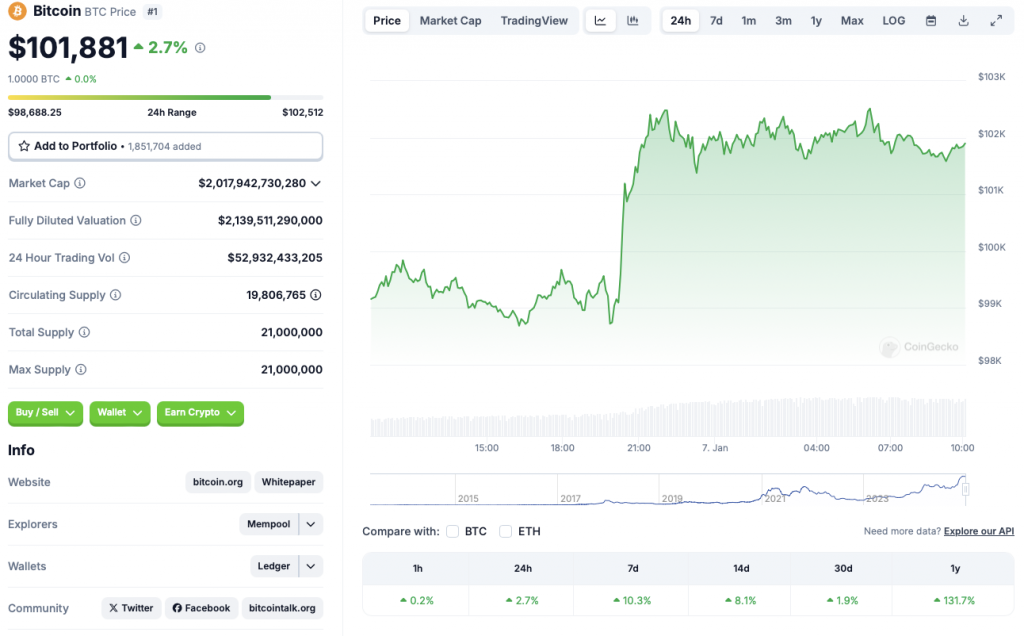The image size is (1024, 636).
Task: Toggle LOG scale on chart
Action: point(893,21)
